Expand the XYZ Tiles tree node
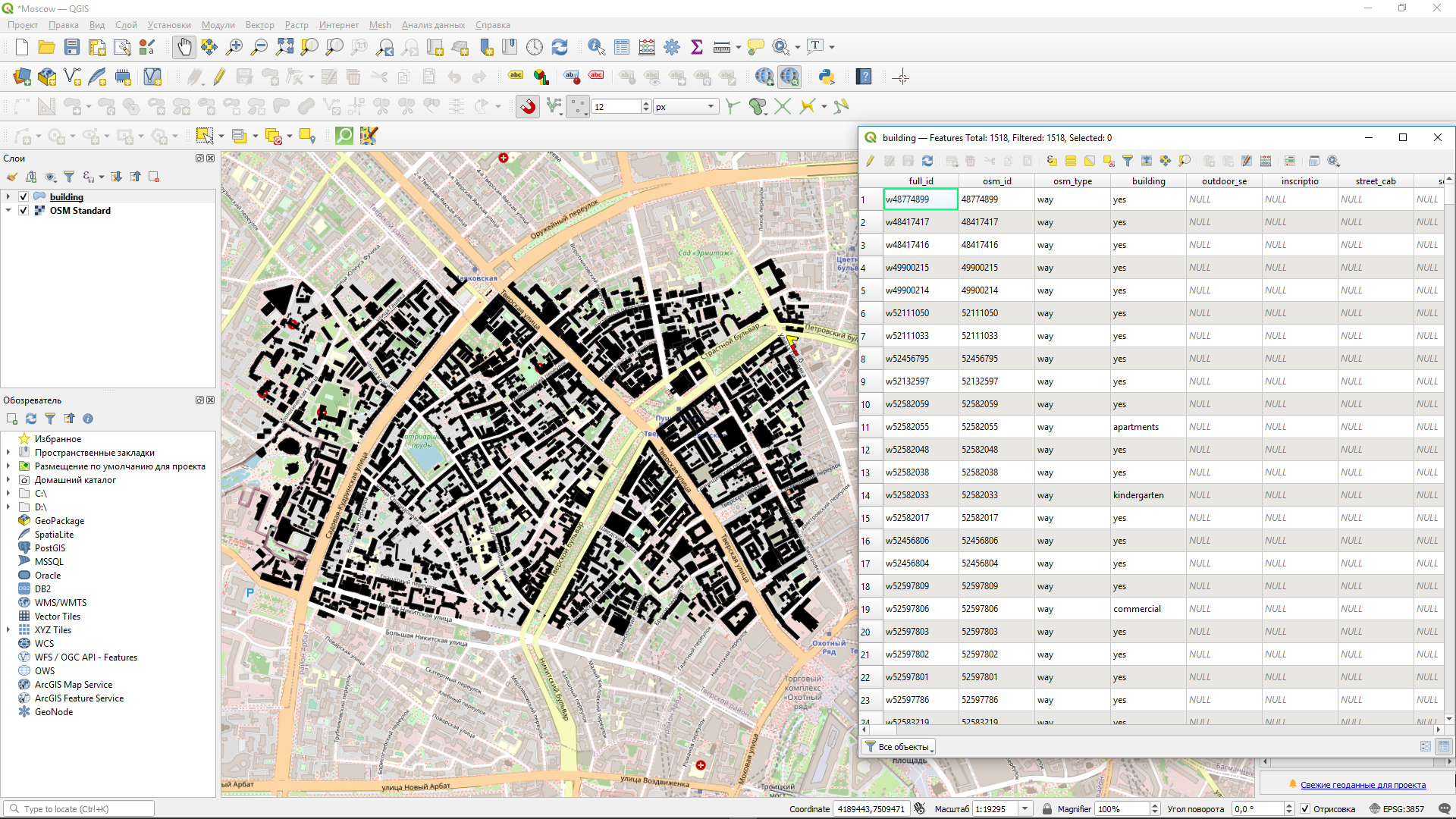Screen dimensions: 1456x819 click(x=8, y=630)
